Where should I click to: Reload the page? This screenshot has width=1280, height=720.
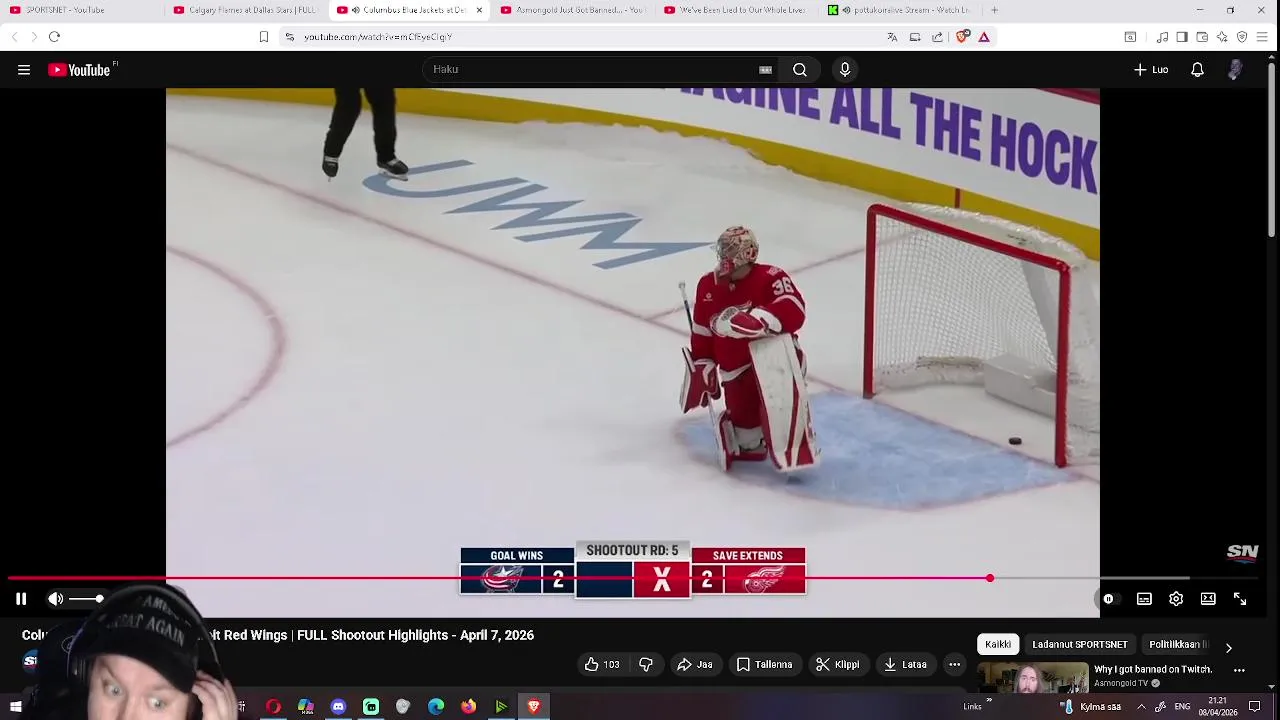pos(54,37)
